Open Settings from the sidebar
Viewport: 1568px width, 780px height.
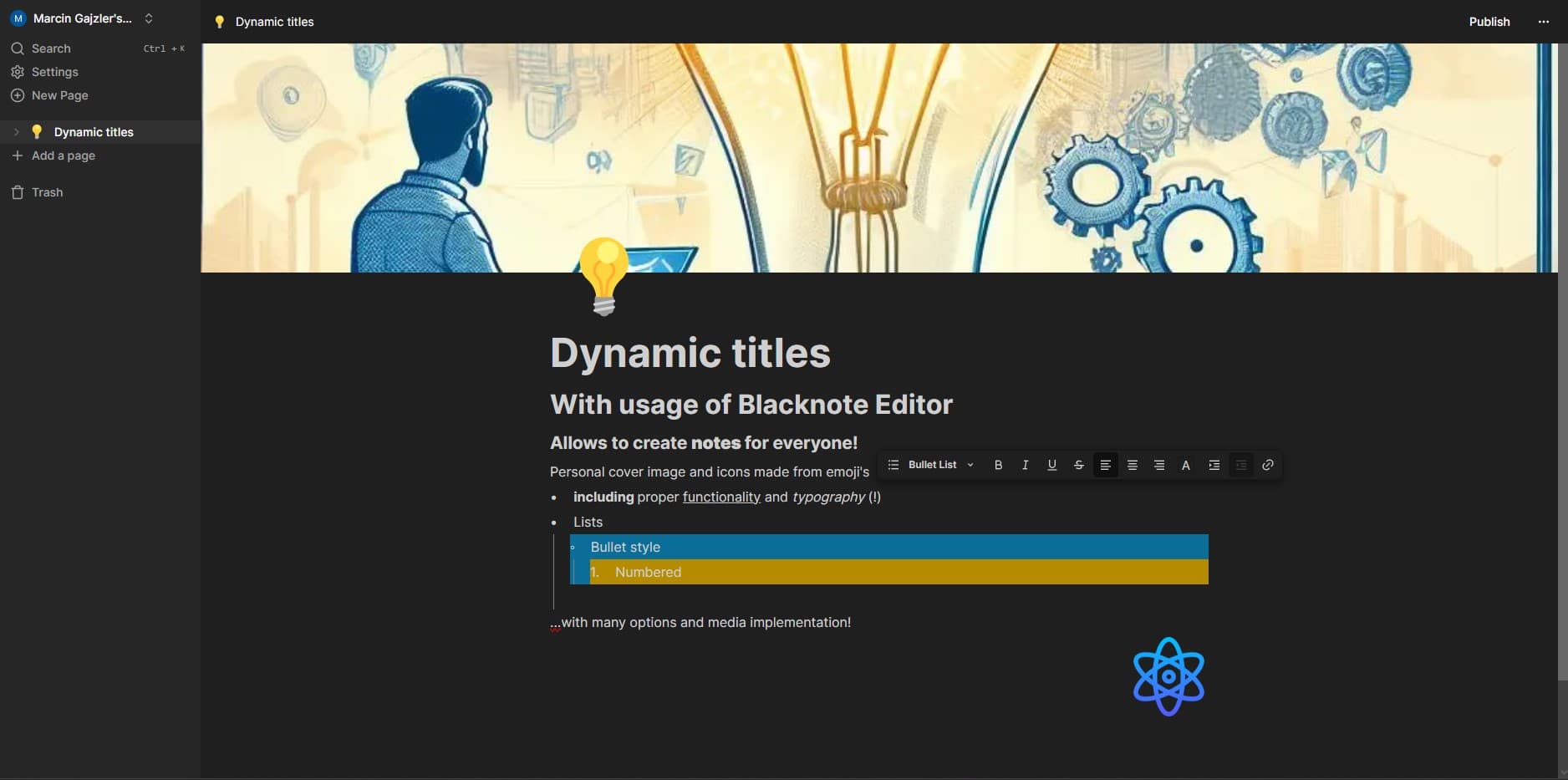pyautogui.click(x=54, y=72)
